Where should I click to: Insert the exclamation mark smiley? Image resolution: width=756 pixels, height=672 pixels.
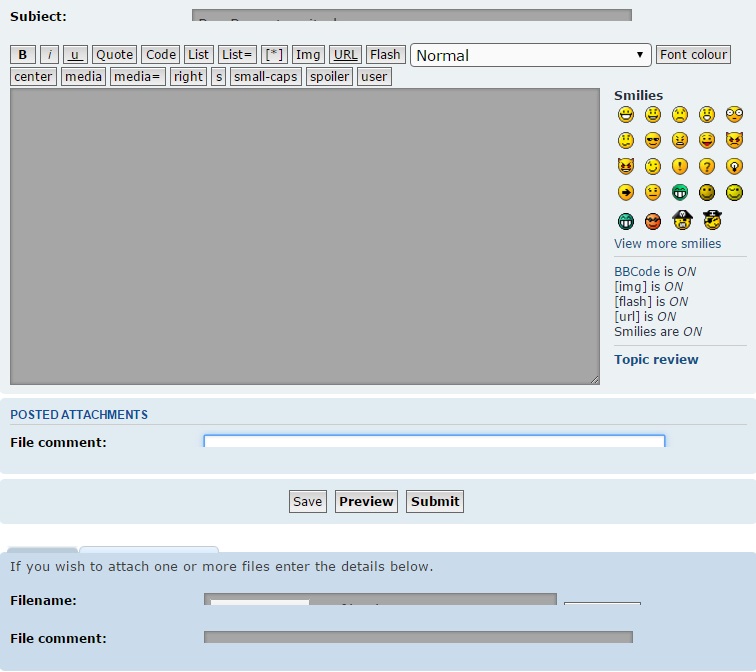680,167
